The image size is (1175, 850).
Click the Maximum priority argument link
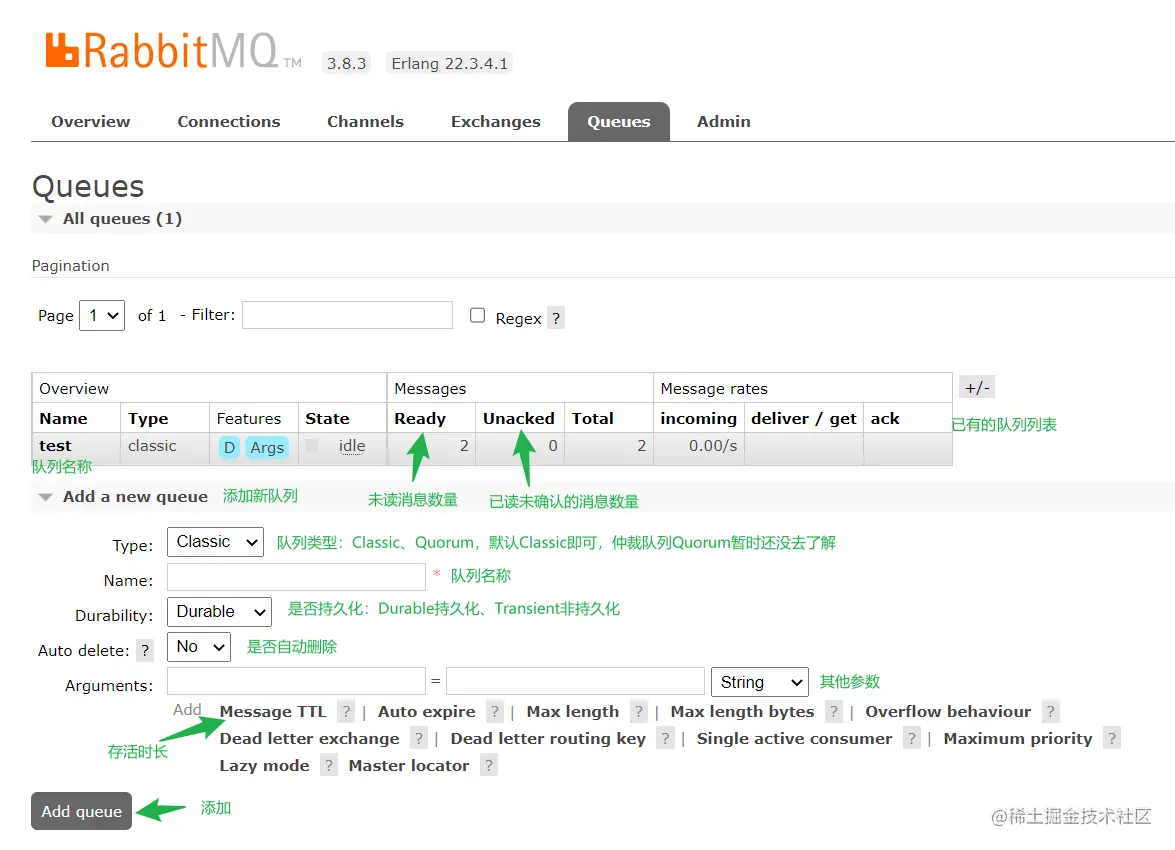point(1018,738)
